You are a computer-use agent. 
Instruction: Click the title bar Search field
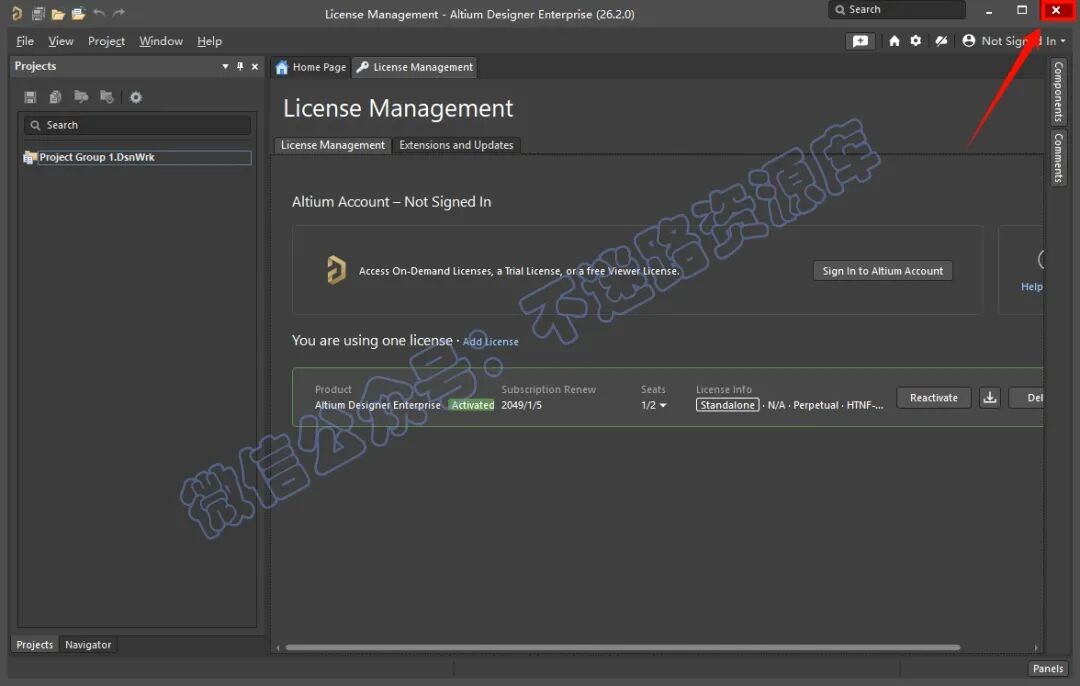[x=896, y=10]
